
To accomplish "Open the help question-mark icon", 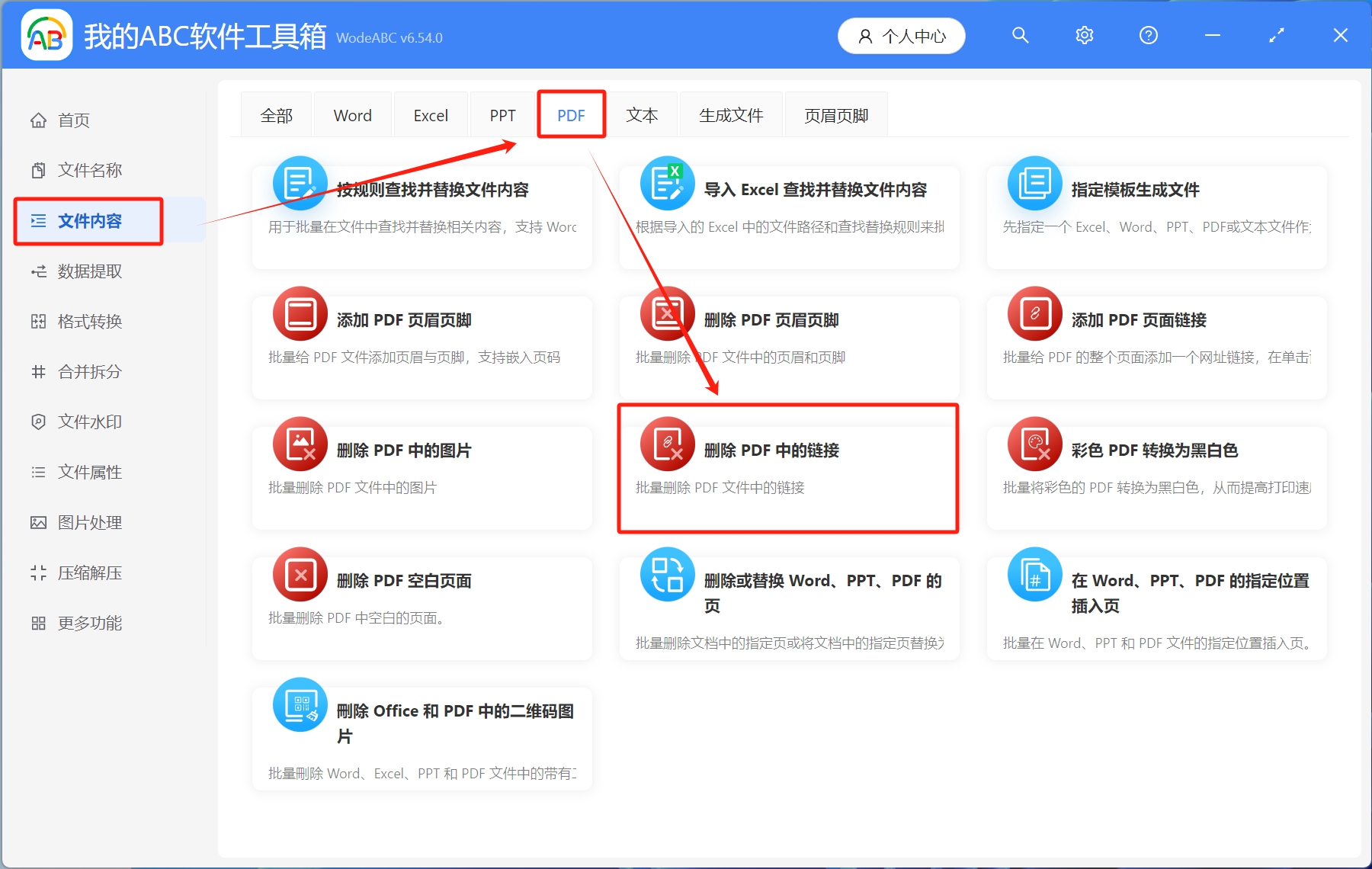I will point(1148,35).
